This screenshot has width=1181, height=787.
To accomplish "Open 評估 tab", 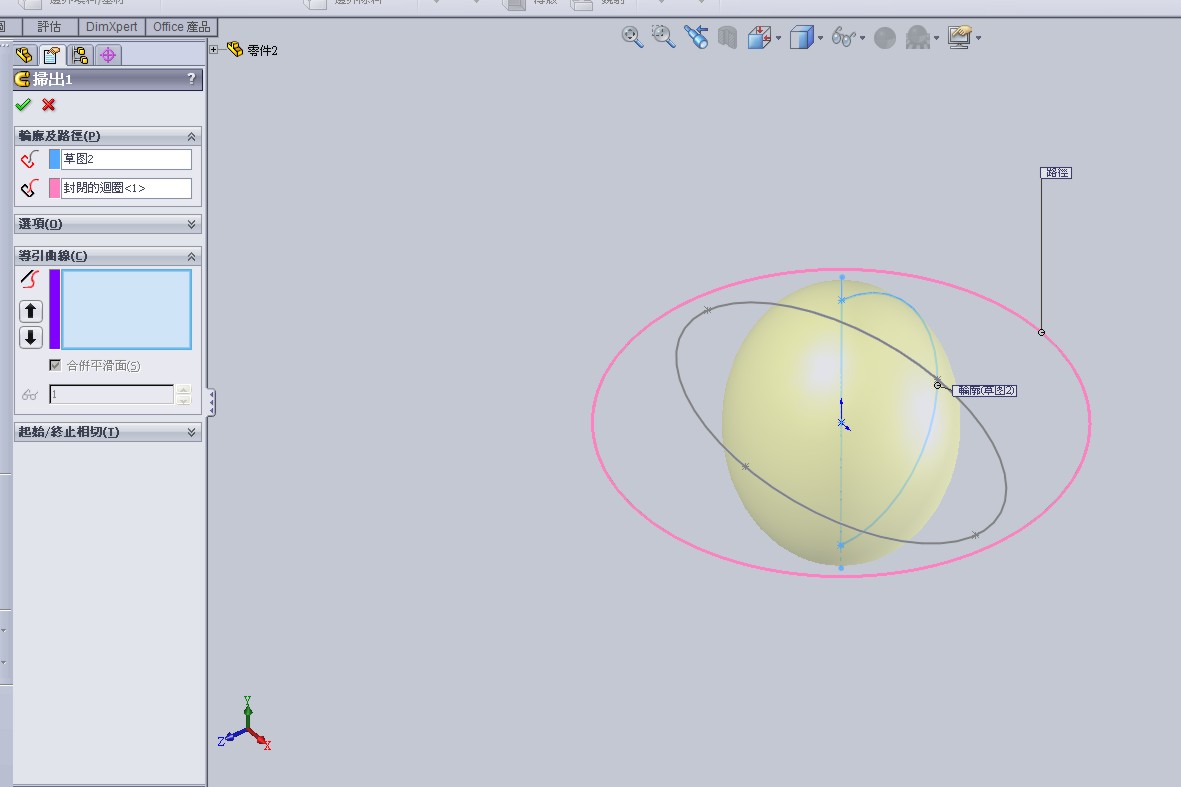I will click(x=50, y=27).
